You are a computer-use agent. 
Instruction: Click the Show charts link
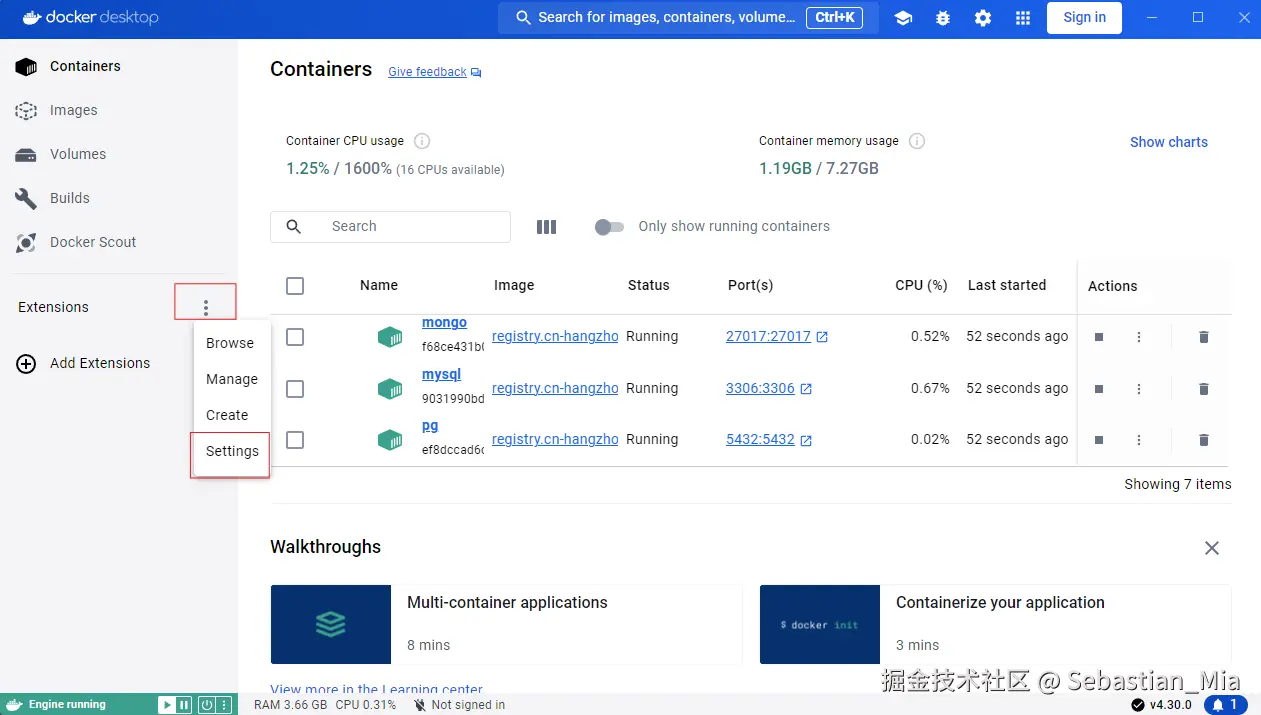[x=1169, y=142]
